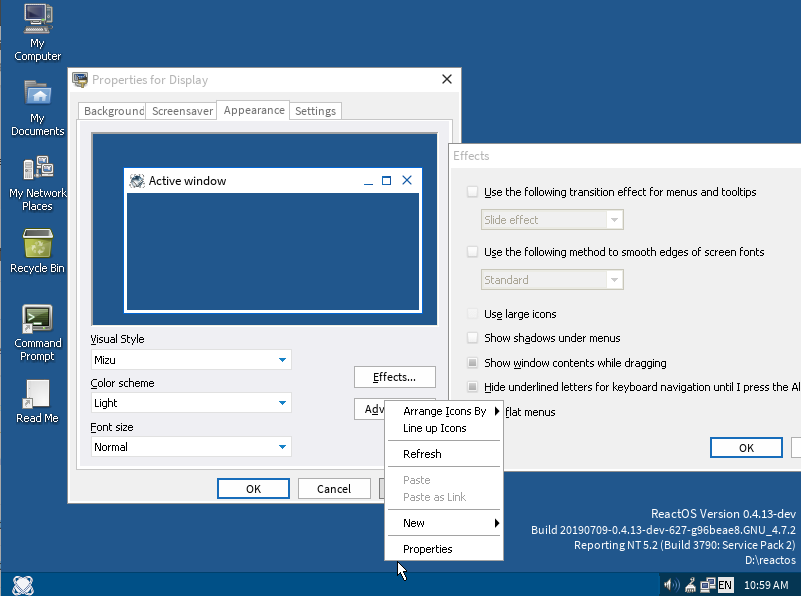801x596 pixels.
Task: Expand the New submenu in context menu
Action: click(x=444, y=523)
